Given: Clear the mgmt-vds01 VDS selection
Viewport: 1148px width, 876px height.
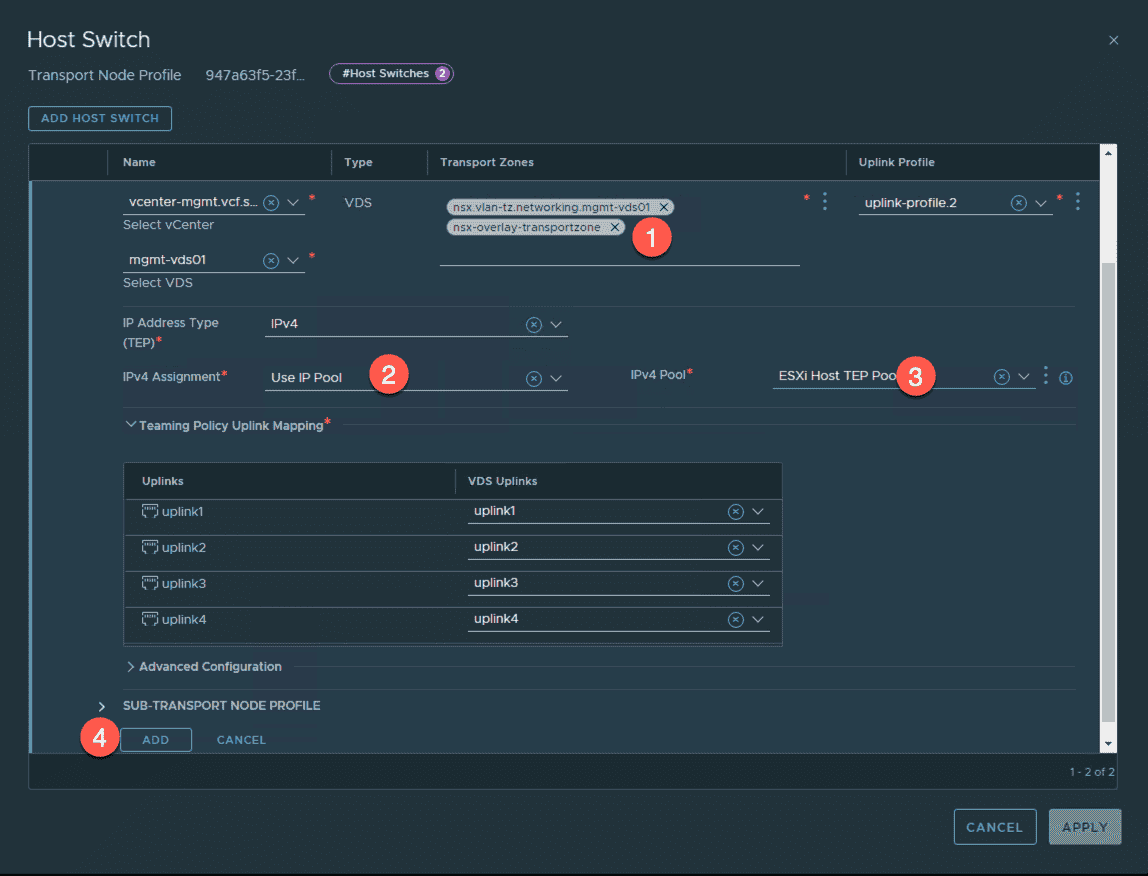Looking at the screenshot, I should pos(271,261).
